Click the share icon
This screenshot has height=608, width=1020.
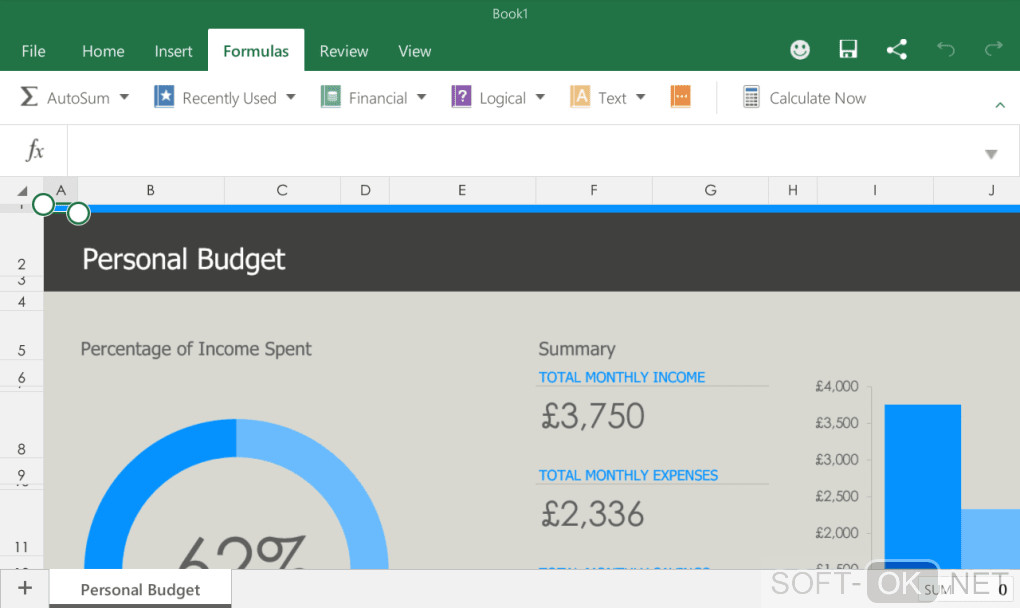896,49
